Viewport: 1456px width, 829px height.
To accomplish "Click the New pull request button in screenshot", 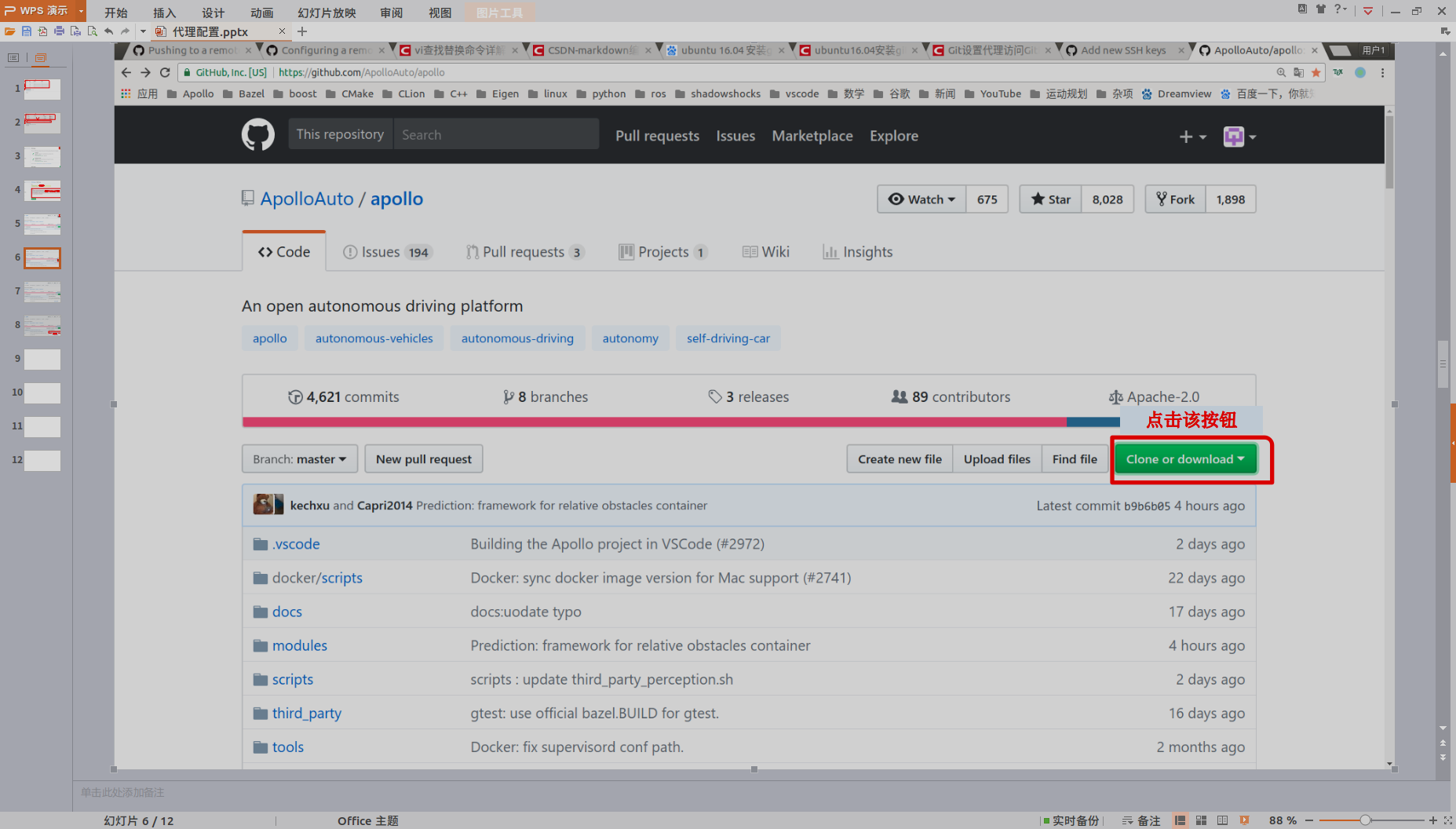I will coord(423,458).
